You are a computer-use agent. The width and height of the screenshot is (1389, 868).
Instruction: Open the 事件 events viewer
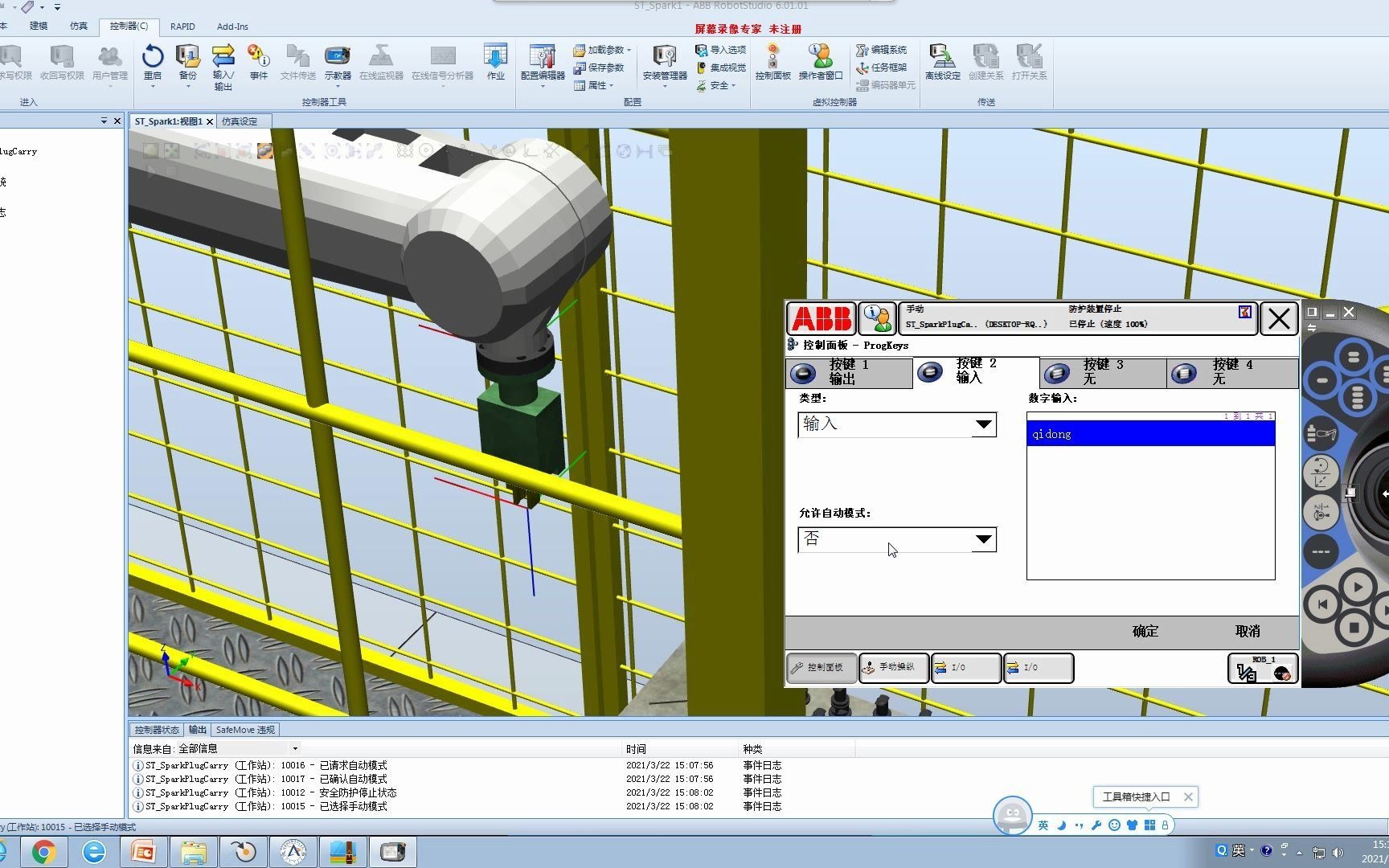coord(258,62)
